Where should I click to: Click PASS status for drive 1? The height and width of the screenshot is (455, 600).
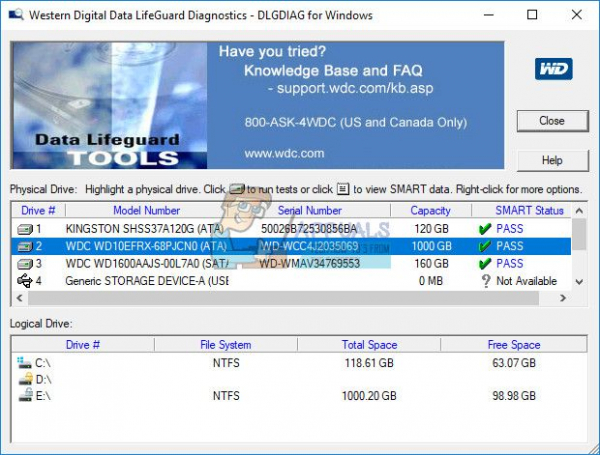click(509, 229)
